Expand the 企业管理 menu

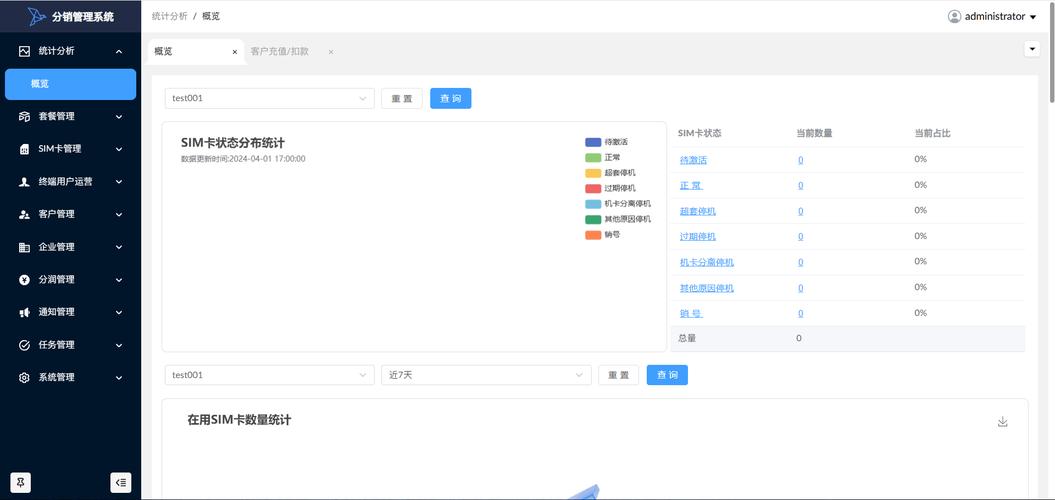(x=119, y=247)
